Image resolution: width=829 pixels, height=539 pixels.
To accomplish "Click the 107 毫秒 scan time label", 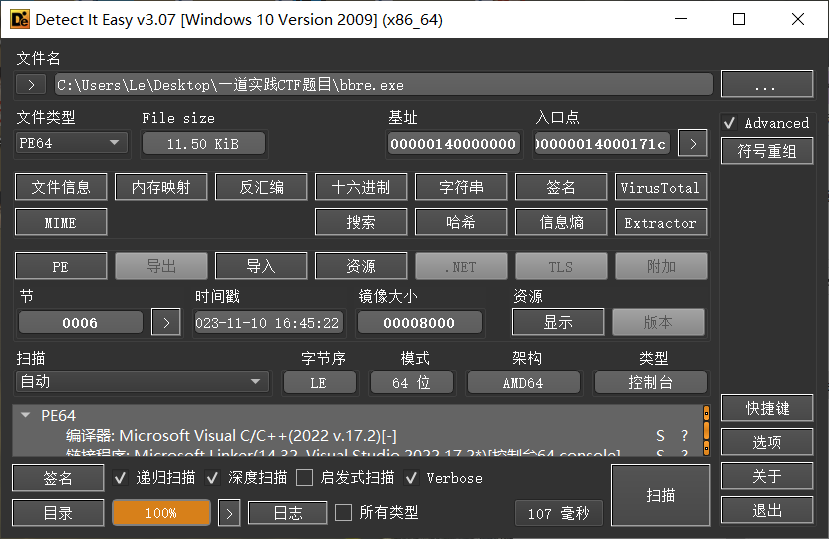I will click(559, 513).
